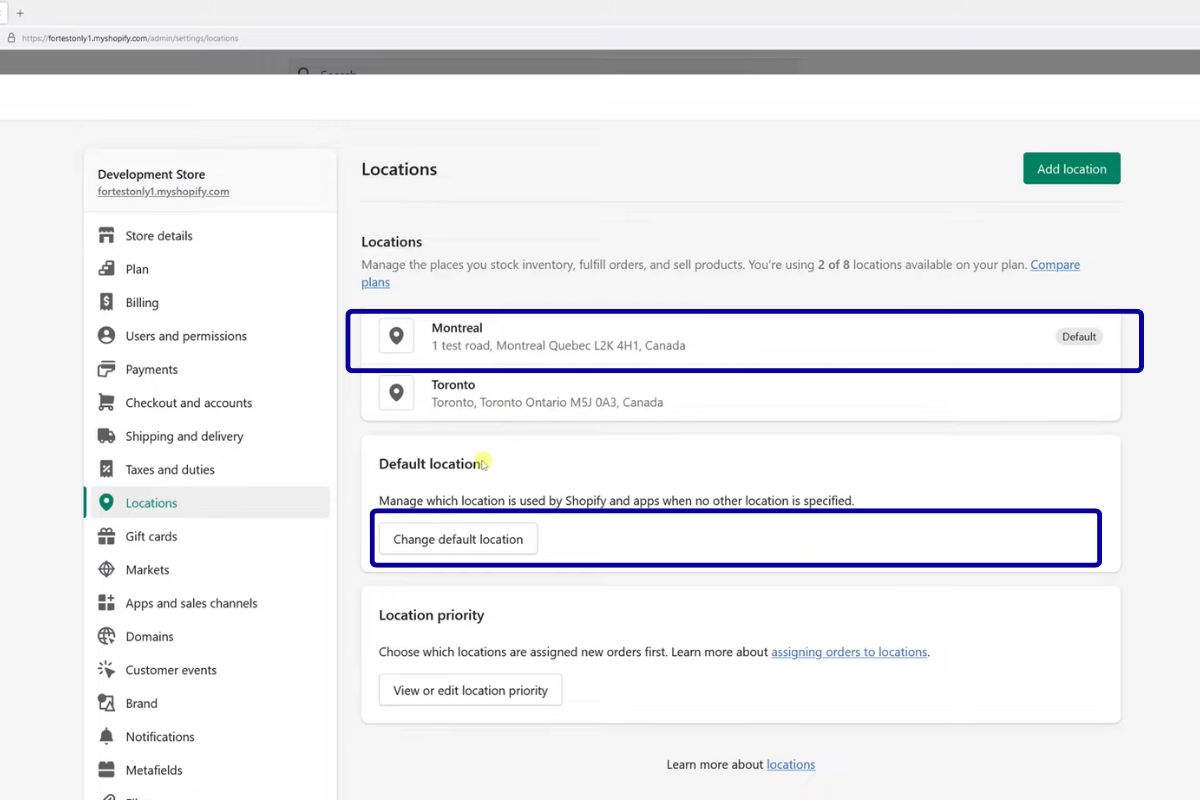Click the Apps and sales channels grid icon
Image resolution: width=1200 pixels, height=800 pixels.
[106, 603]
